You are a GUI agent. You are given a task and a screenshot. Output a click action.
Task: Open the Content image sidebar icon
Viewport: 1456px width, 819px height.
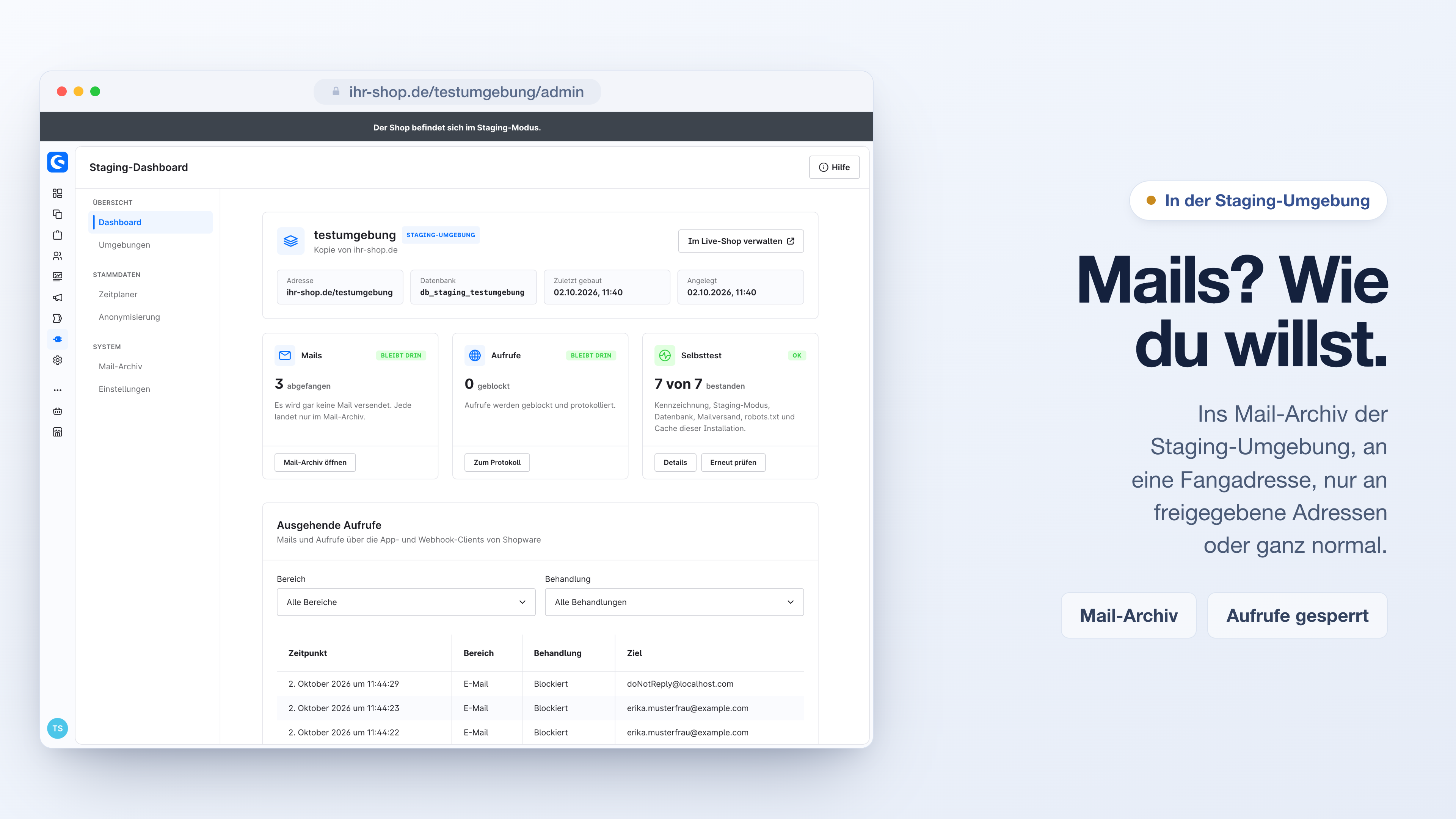click(x=58, y=277)
